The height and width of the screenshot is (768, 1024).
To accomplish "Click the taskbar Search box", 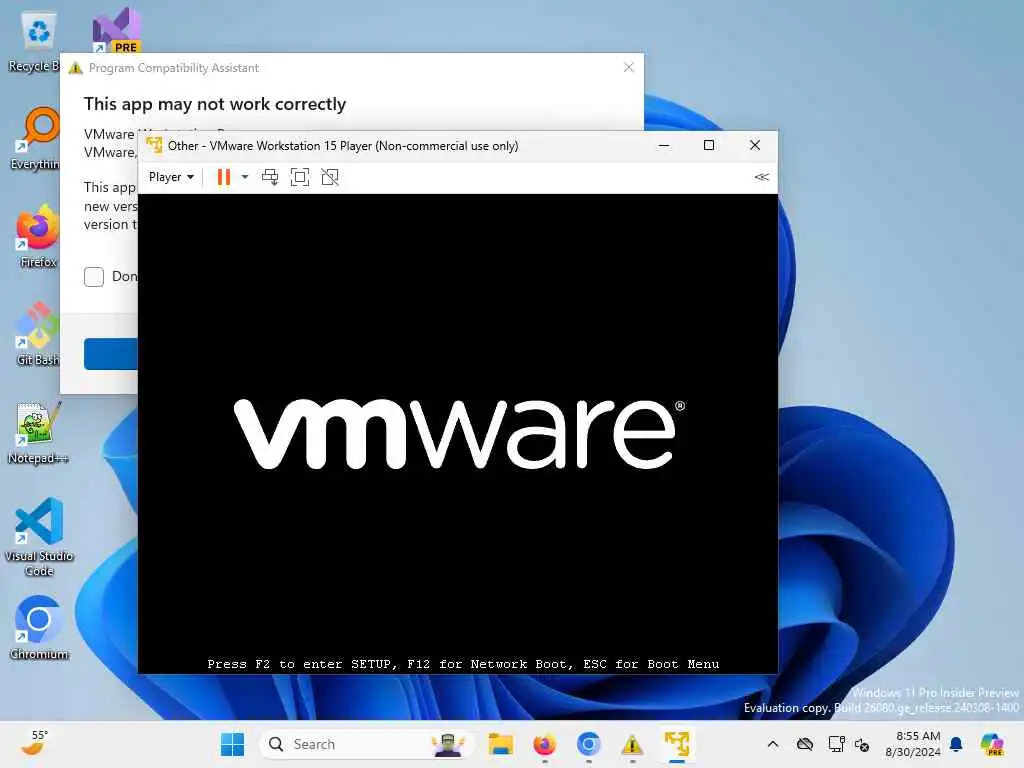I will tap(366, 744).
